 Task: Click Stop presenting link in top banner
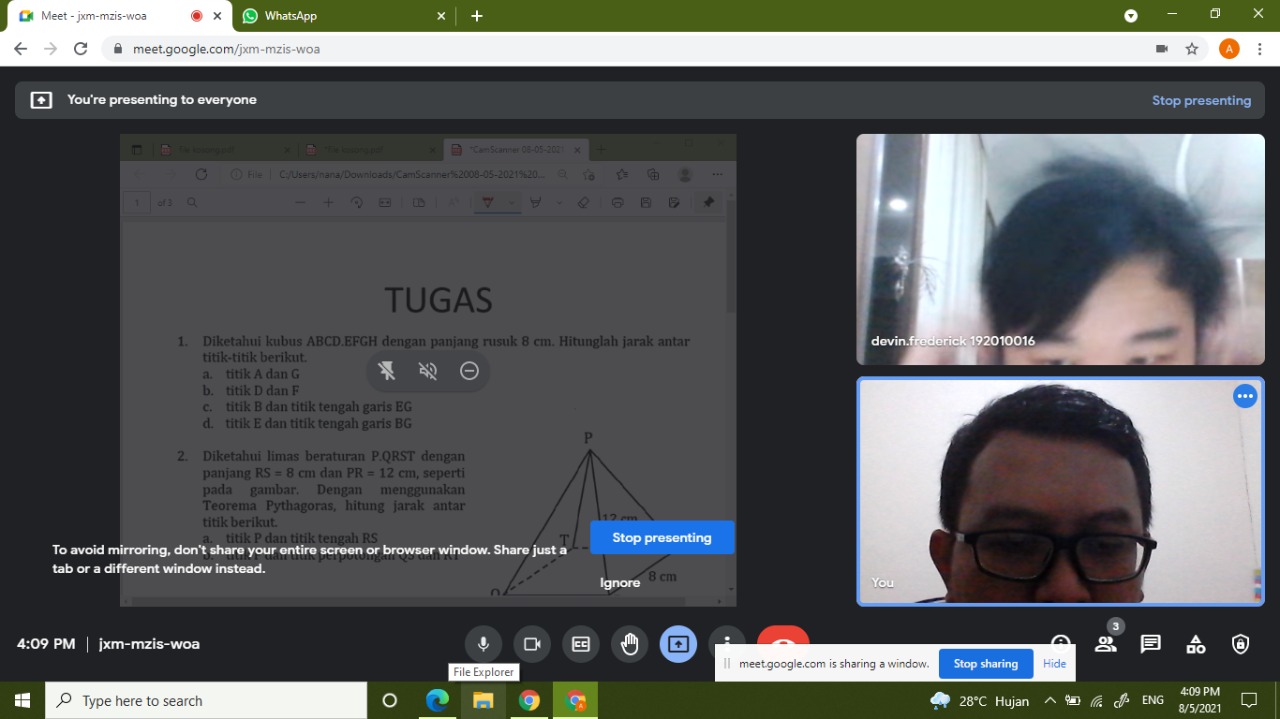coord(1201,100)
